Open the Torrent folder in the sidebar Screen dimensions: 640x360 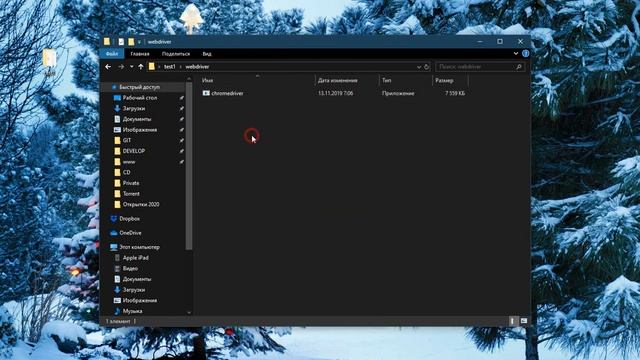coord(131,193)
